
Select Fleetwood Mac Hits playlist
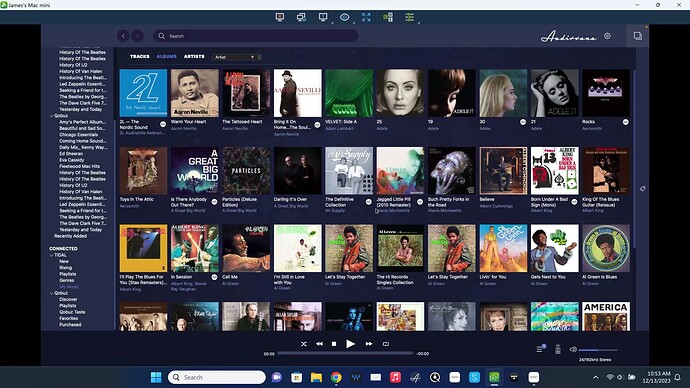coord(79,166)
